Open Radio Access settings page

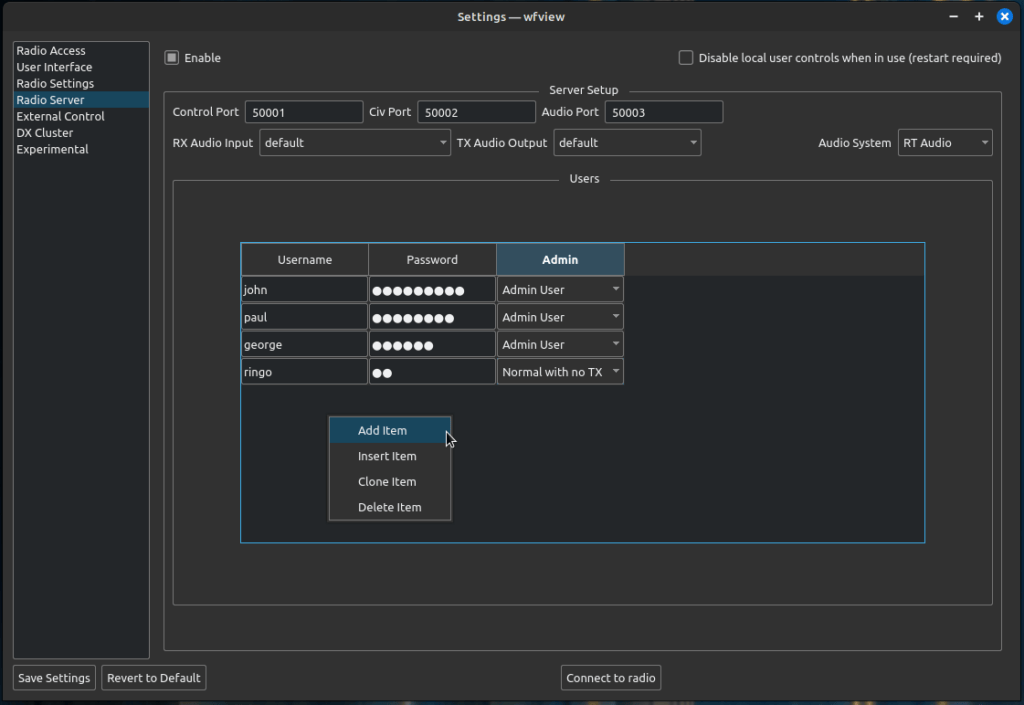tap(81, 50)
